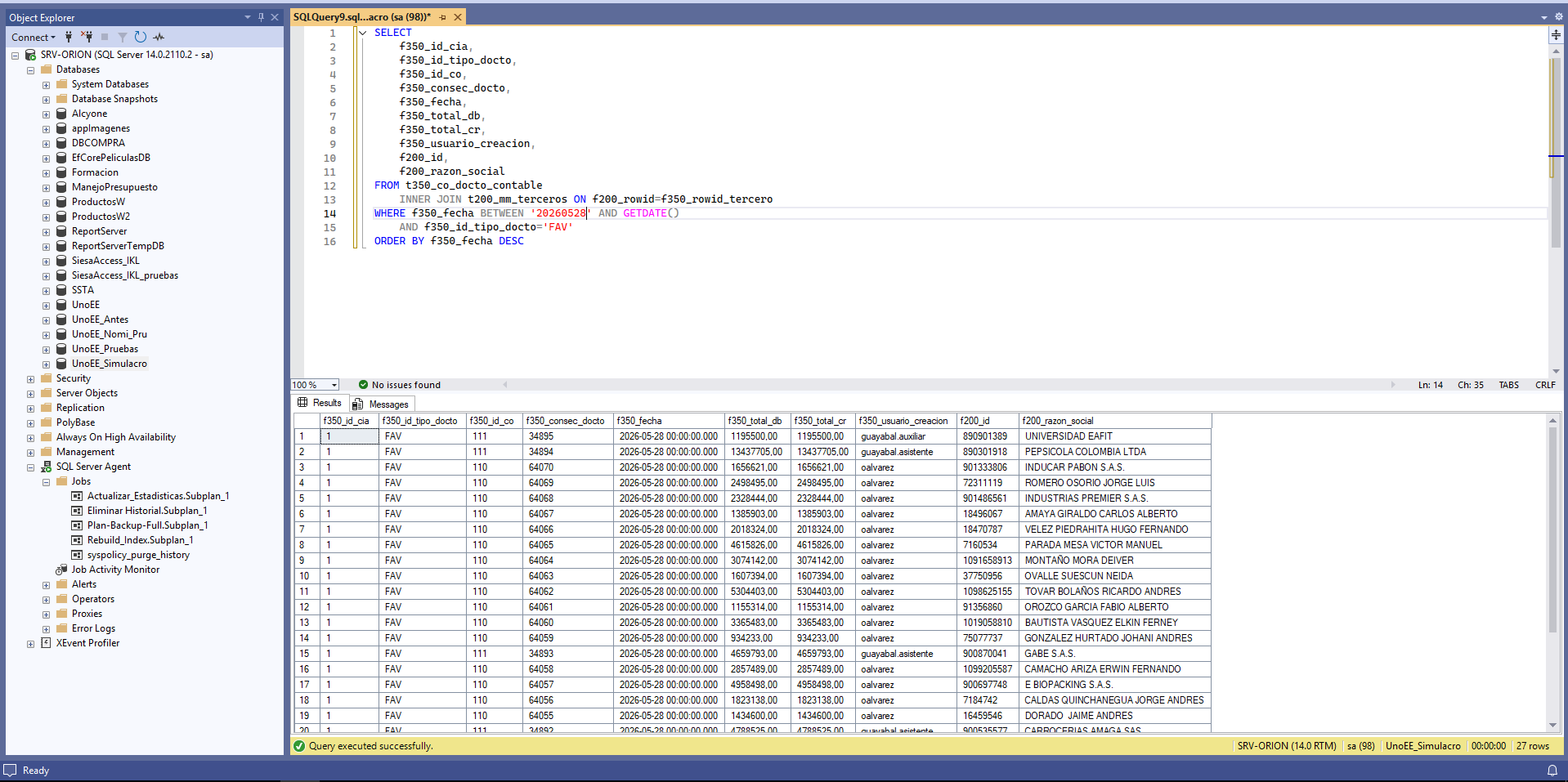Screen dimensions: 1568x782
Task: Refresh the Object Explorer tree
Action: tap(141, 37)
